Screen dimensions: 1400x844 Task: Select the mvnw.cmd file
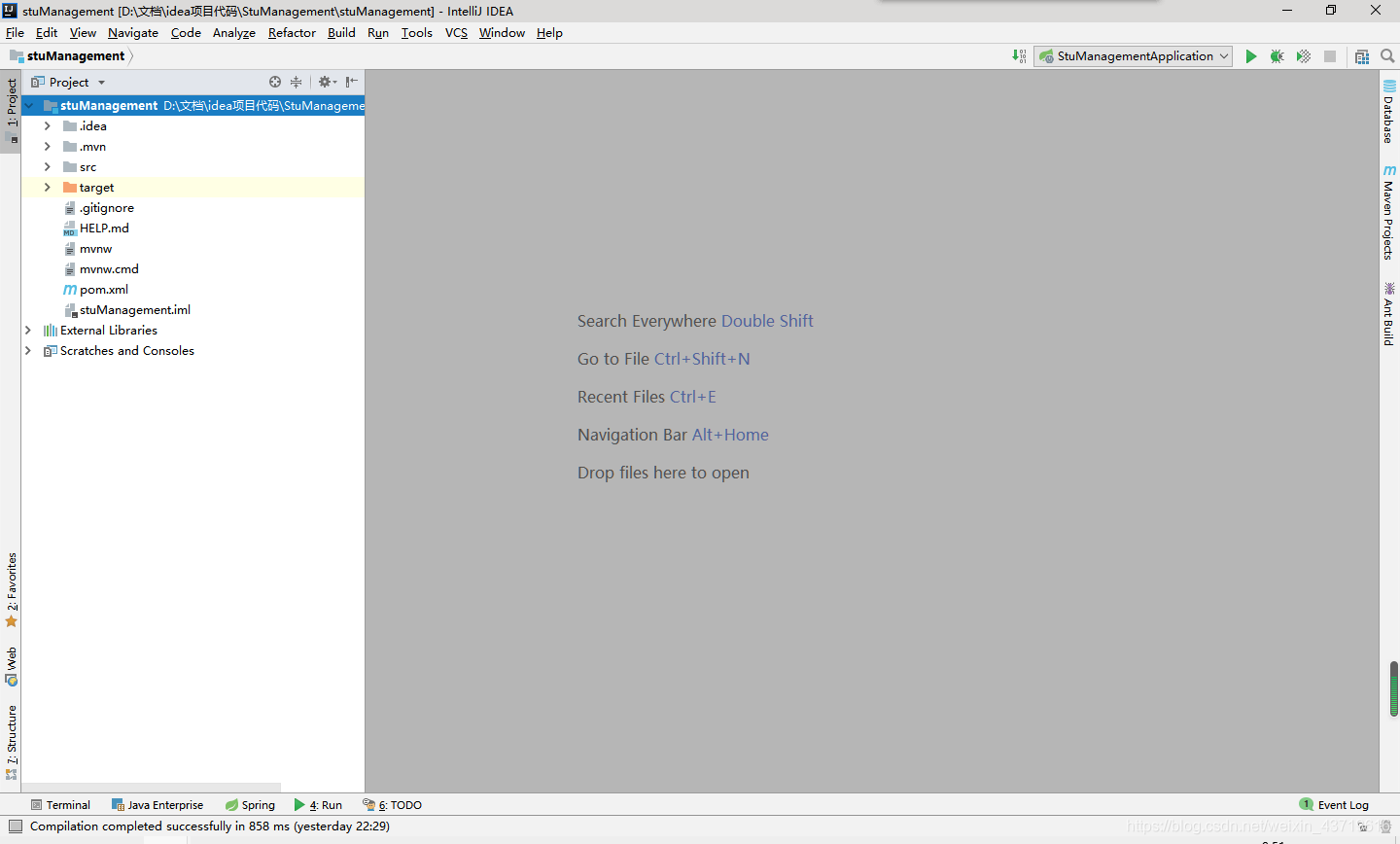(109, 269)
